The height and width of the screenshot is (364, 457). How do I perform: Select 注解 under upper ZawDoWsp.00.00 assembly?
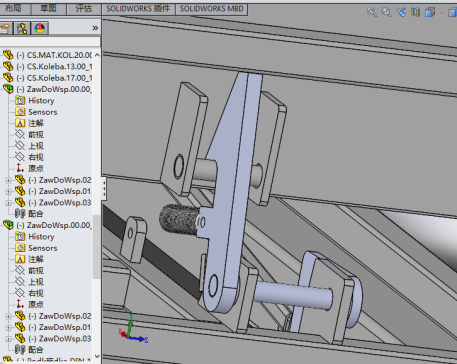(29, 123)
